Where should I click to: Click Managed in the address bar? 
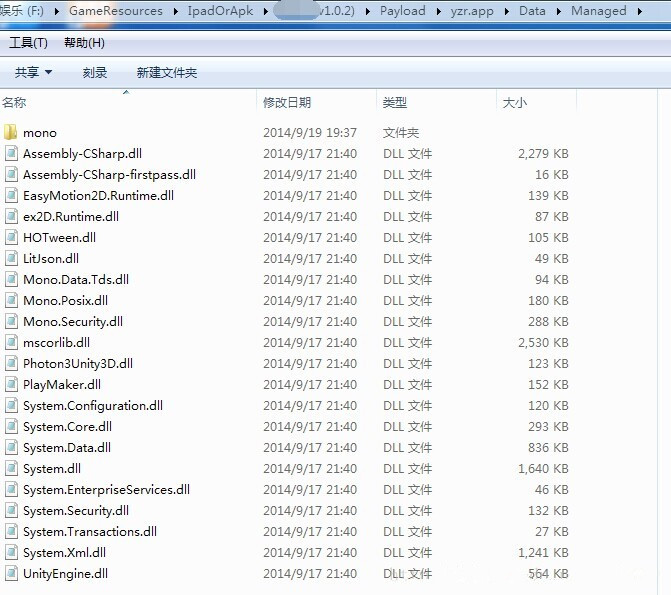(598, 11)
